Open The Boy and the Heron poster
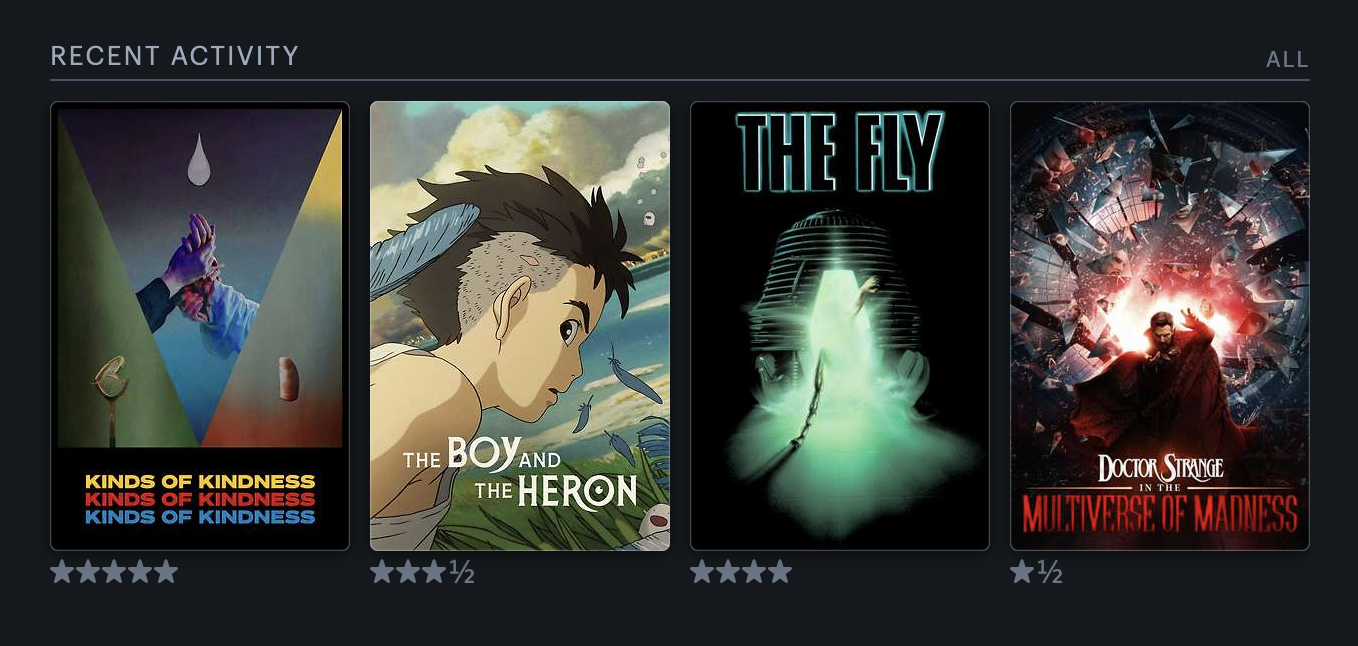1358x646 pixels. [520, 326]
